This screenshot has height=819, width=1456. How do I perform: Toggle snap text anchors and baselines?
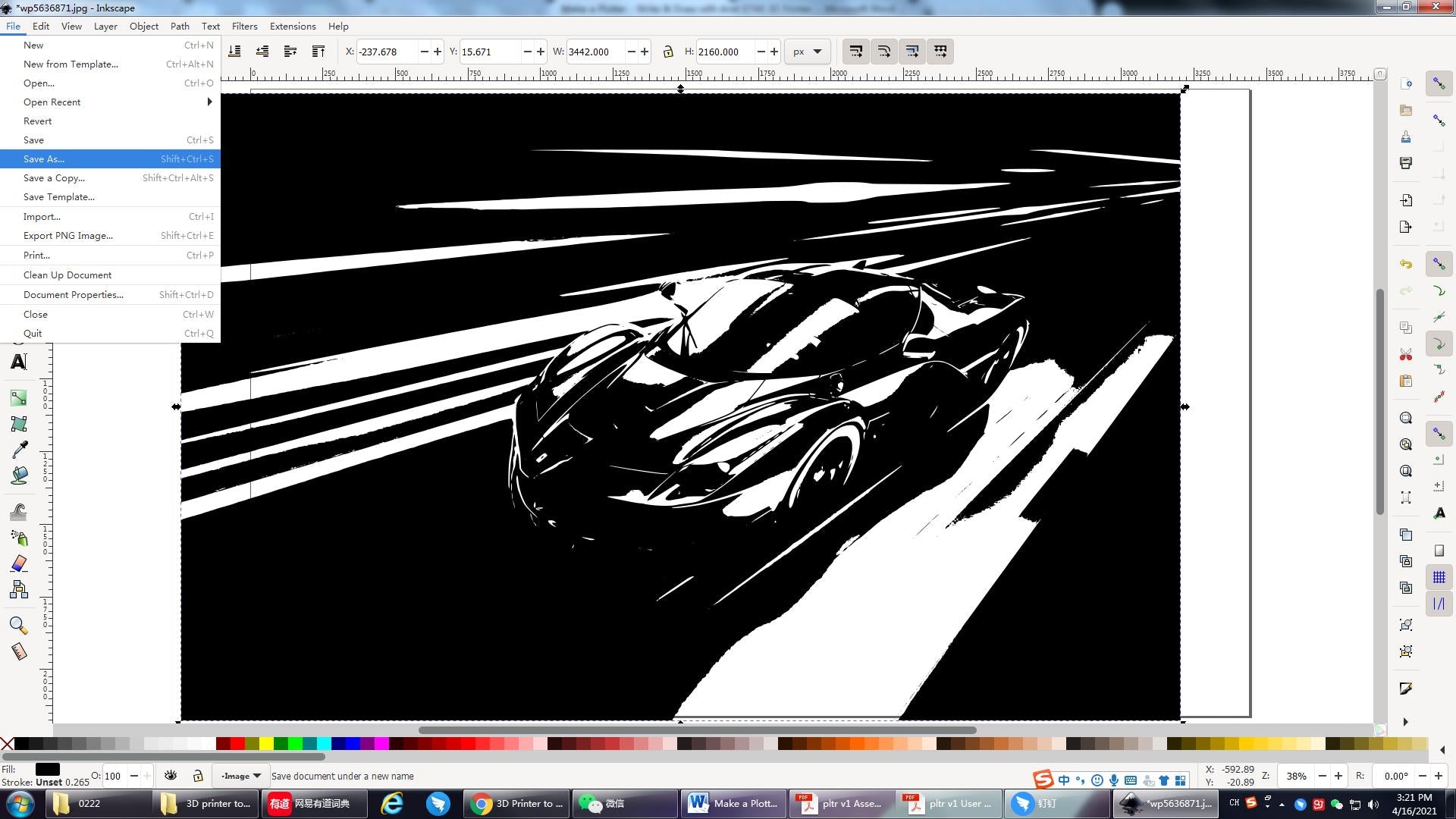[1439, 513]
